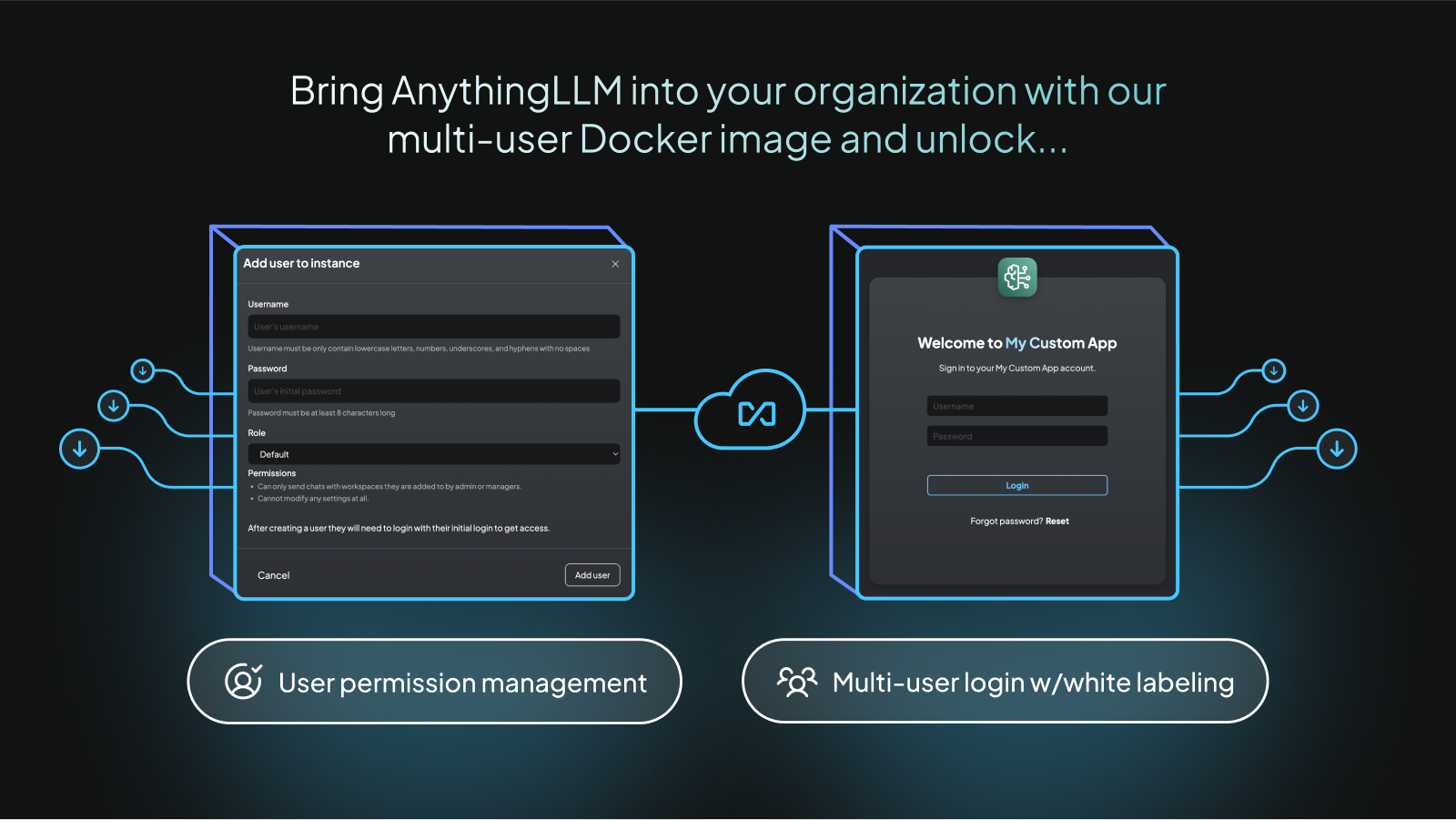This screenshot has height=820, width=1456.
Task: Click the green brain app logo icon
Action: [x=1017, y=277]
